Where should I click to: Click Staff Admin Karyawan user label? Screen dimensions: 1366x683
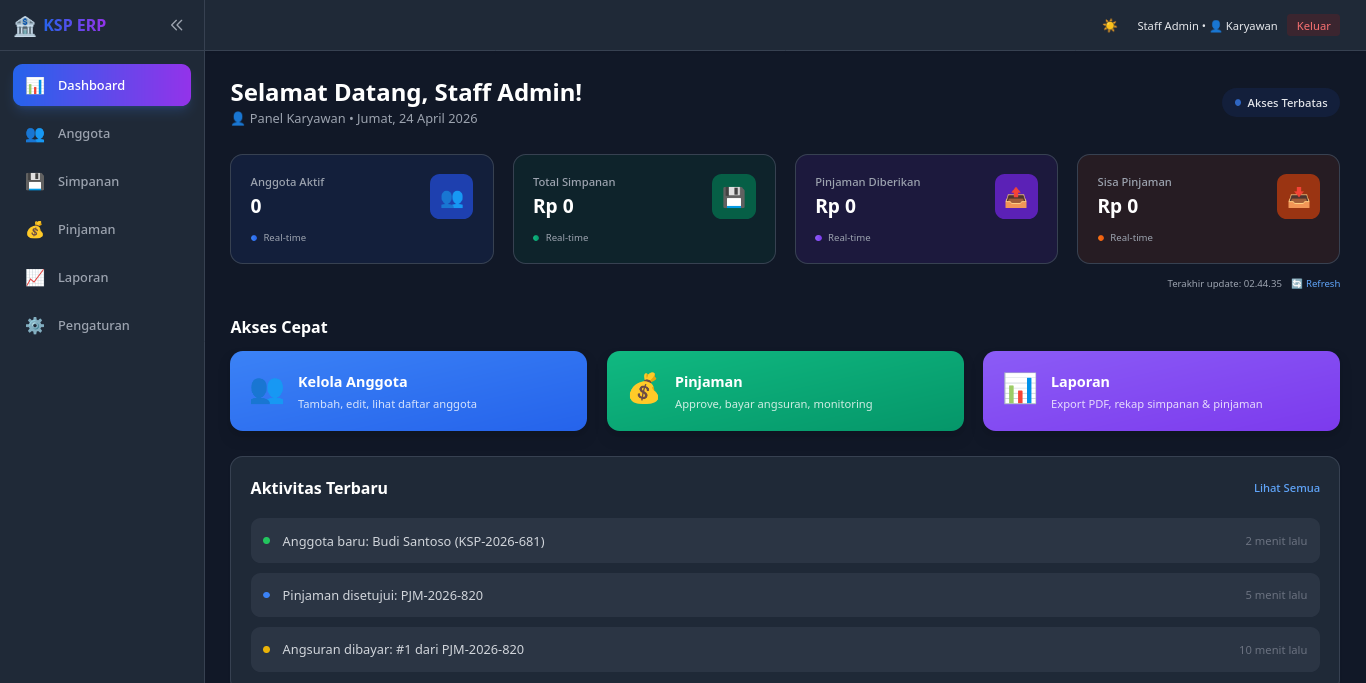(1207, 26)
